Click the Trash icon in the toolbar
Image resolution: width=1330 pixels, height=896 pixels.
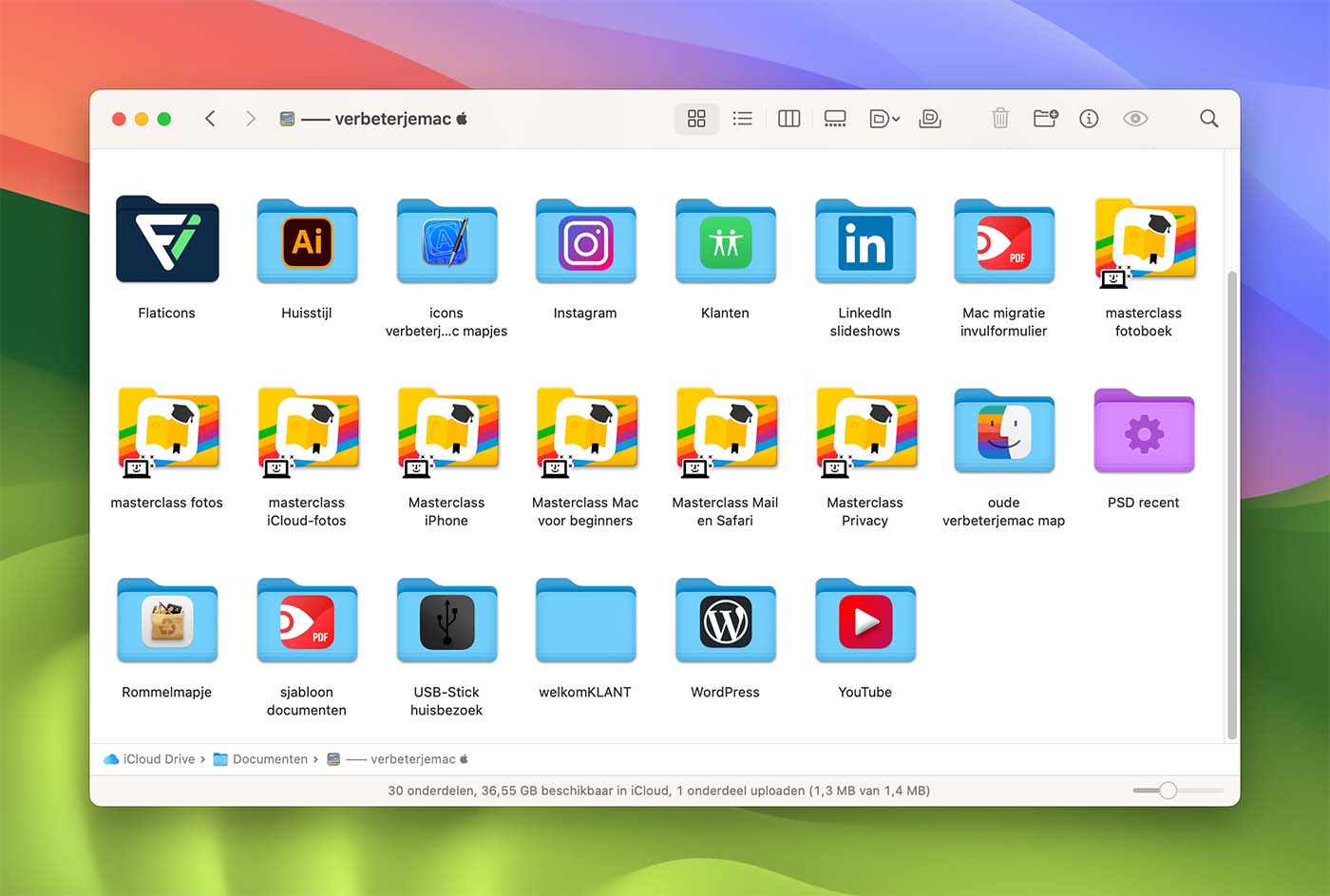coord(1000,118)
